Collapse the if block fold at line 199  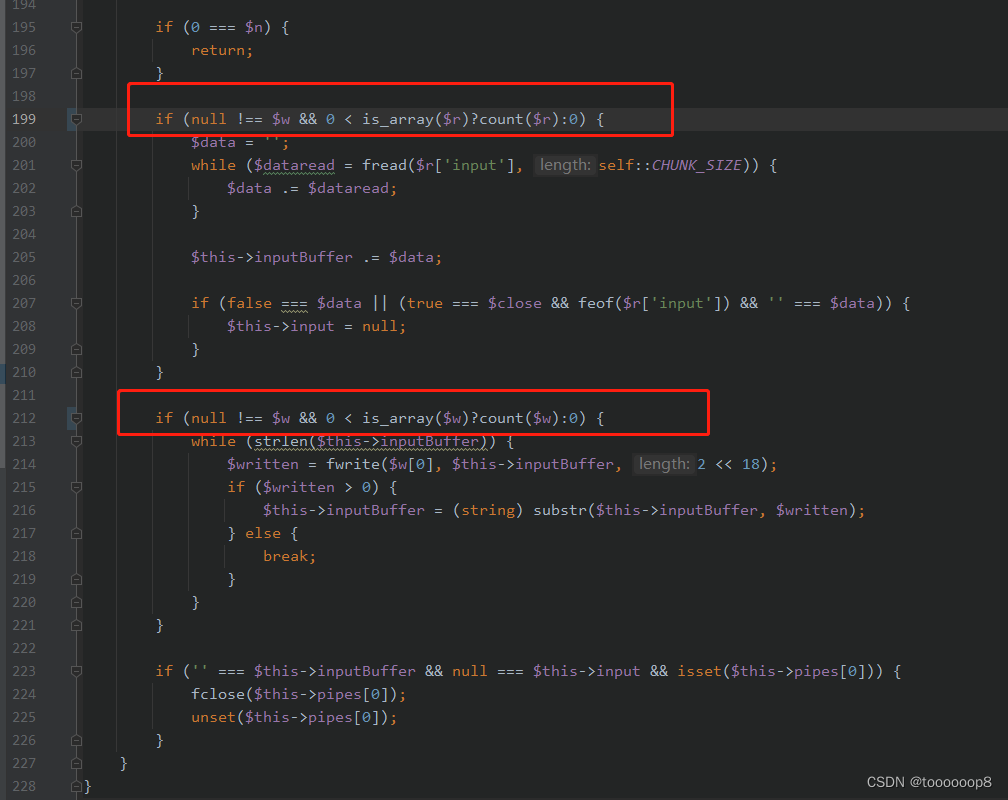point(75,119)
